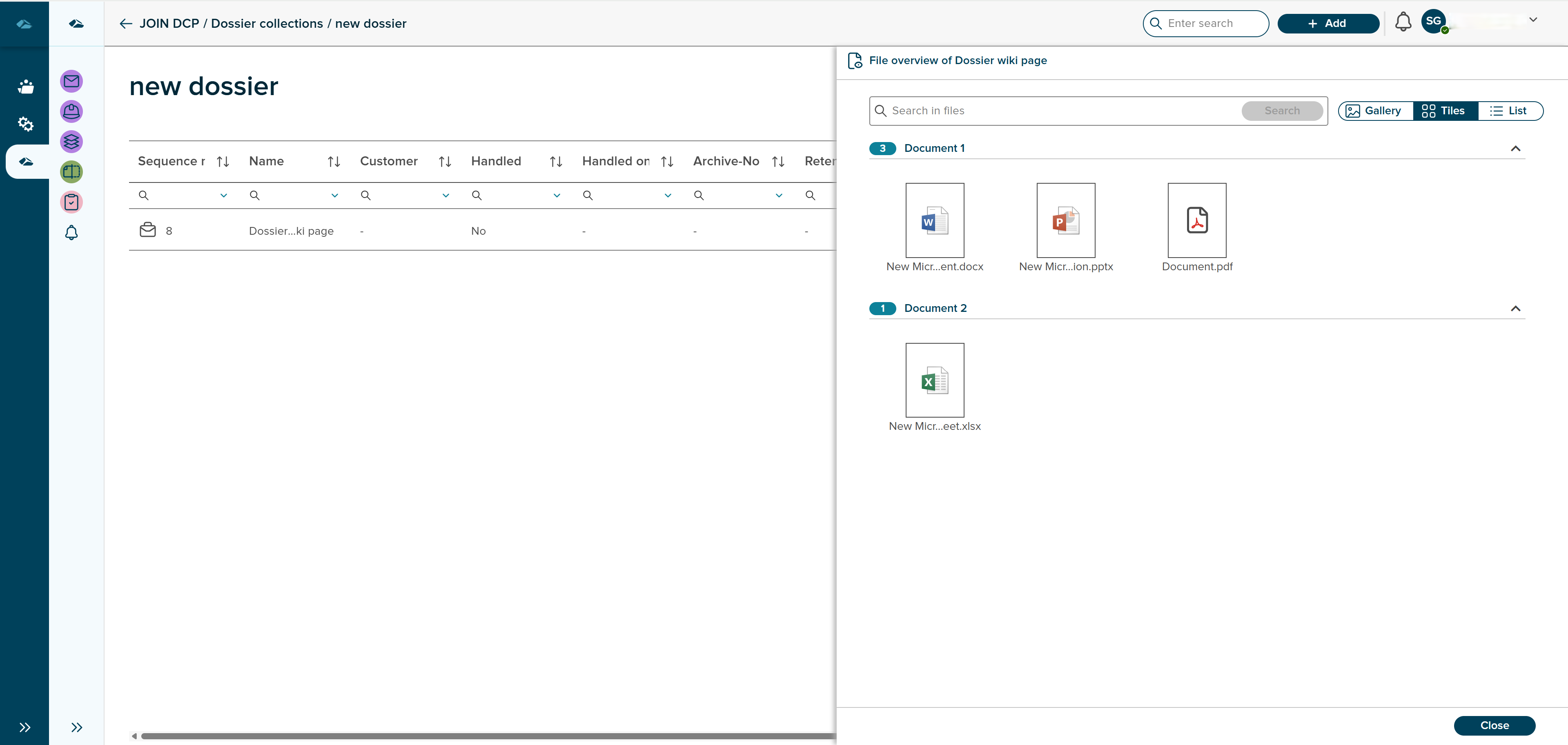Viewport: 1568px width, 745px height.
Task: Click the Add button
Action: (1327, 23)
